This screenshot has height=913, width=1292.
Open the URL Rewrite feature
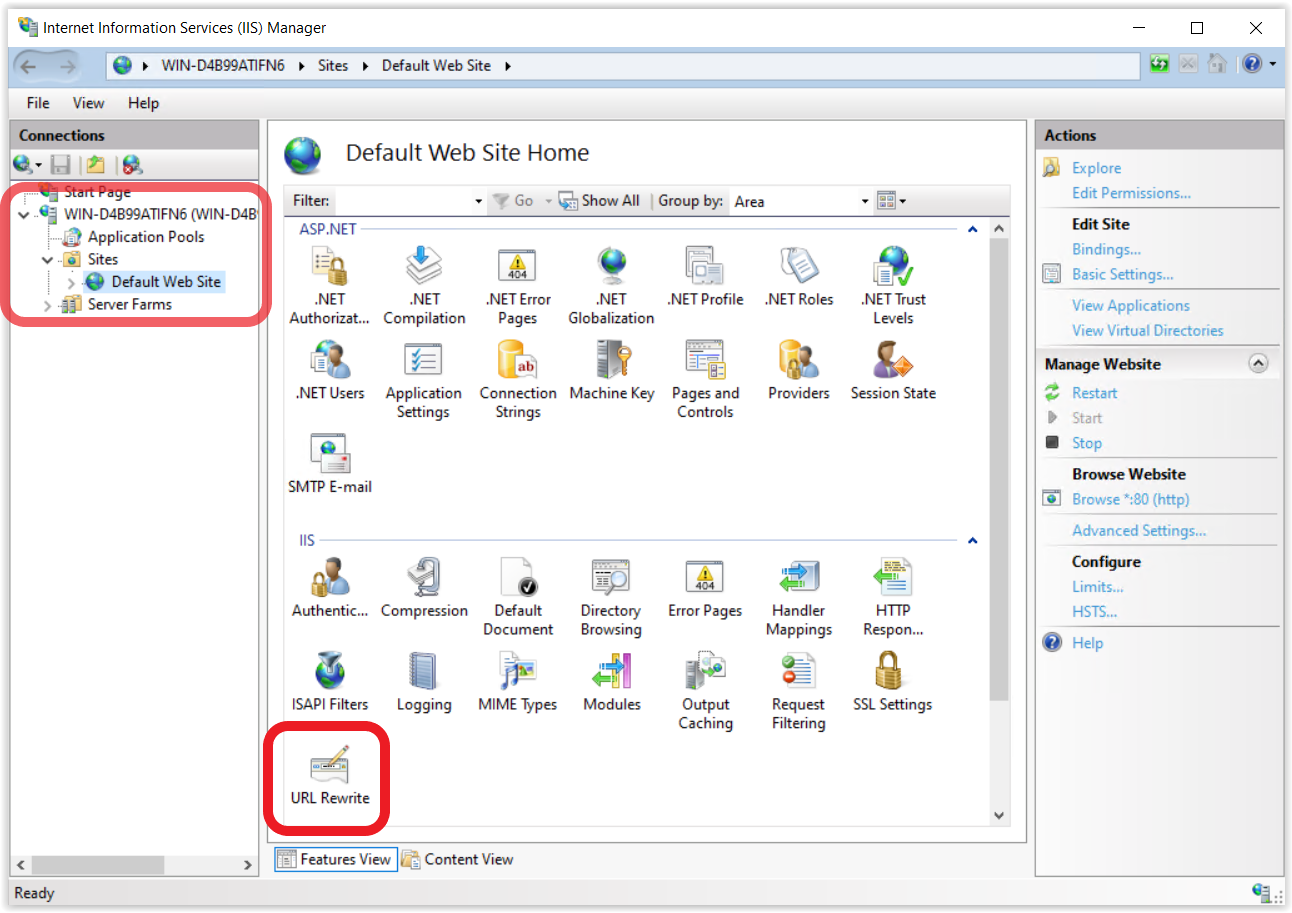[329, 777]
